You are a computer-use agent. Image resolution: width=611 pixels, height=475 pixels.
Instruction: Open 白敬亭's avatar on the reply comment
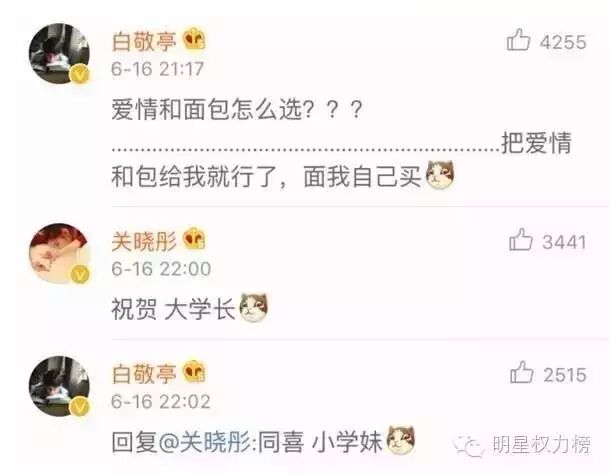(x=59, y=386)
